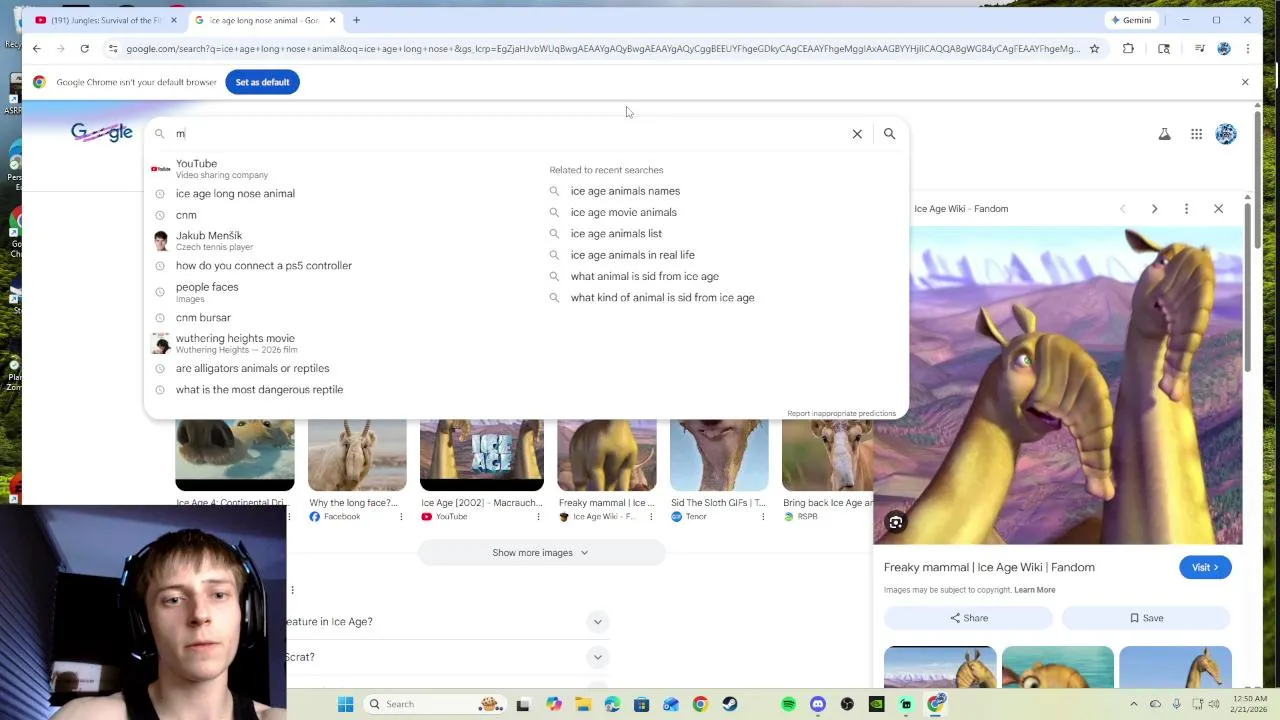Open the Sid The Sloth GIFs thumbnail
The image size is (1280, 720).
click(719, 456)
